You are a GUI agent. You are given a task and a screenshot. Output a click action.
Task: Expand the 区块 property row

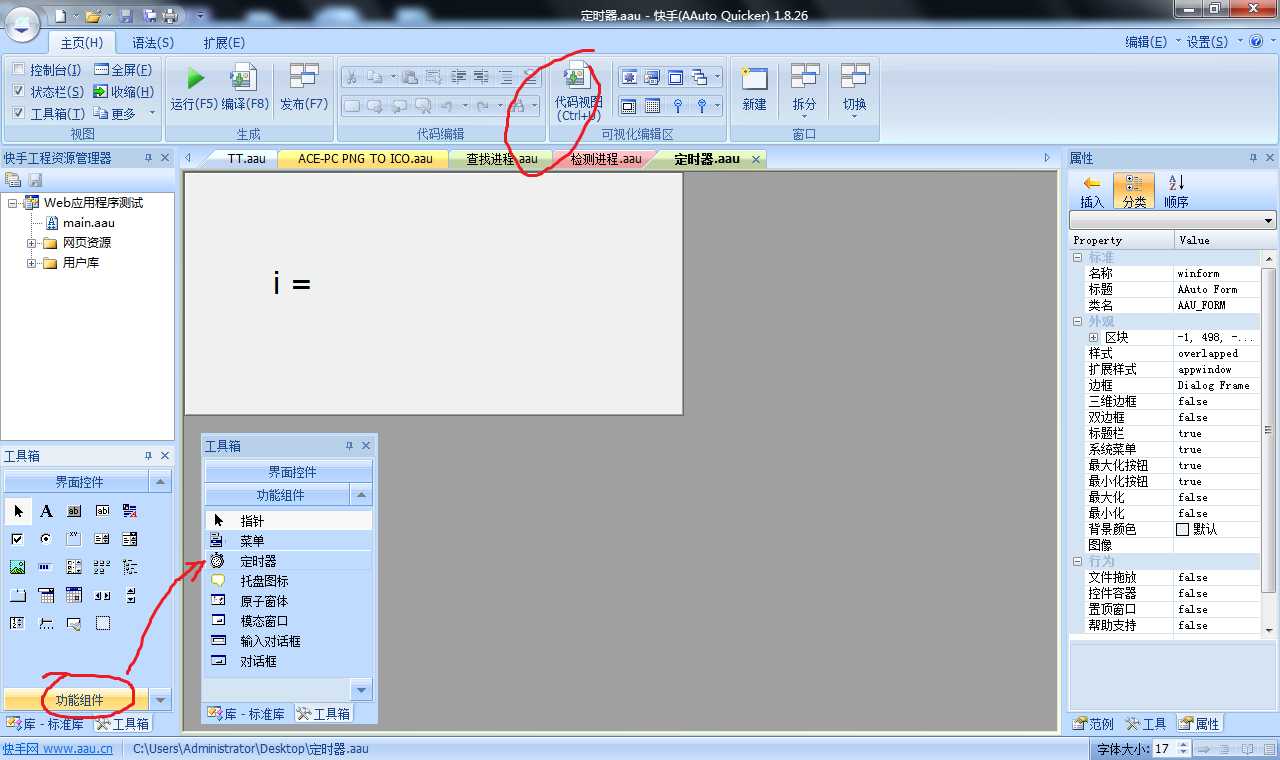point(1093,337)
